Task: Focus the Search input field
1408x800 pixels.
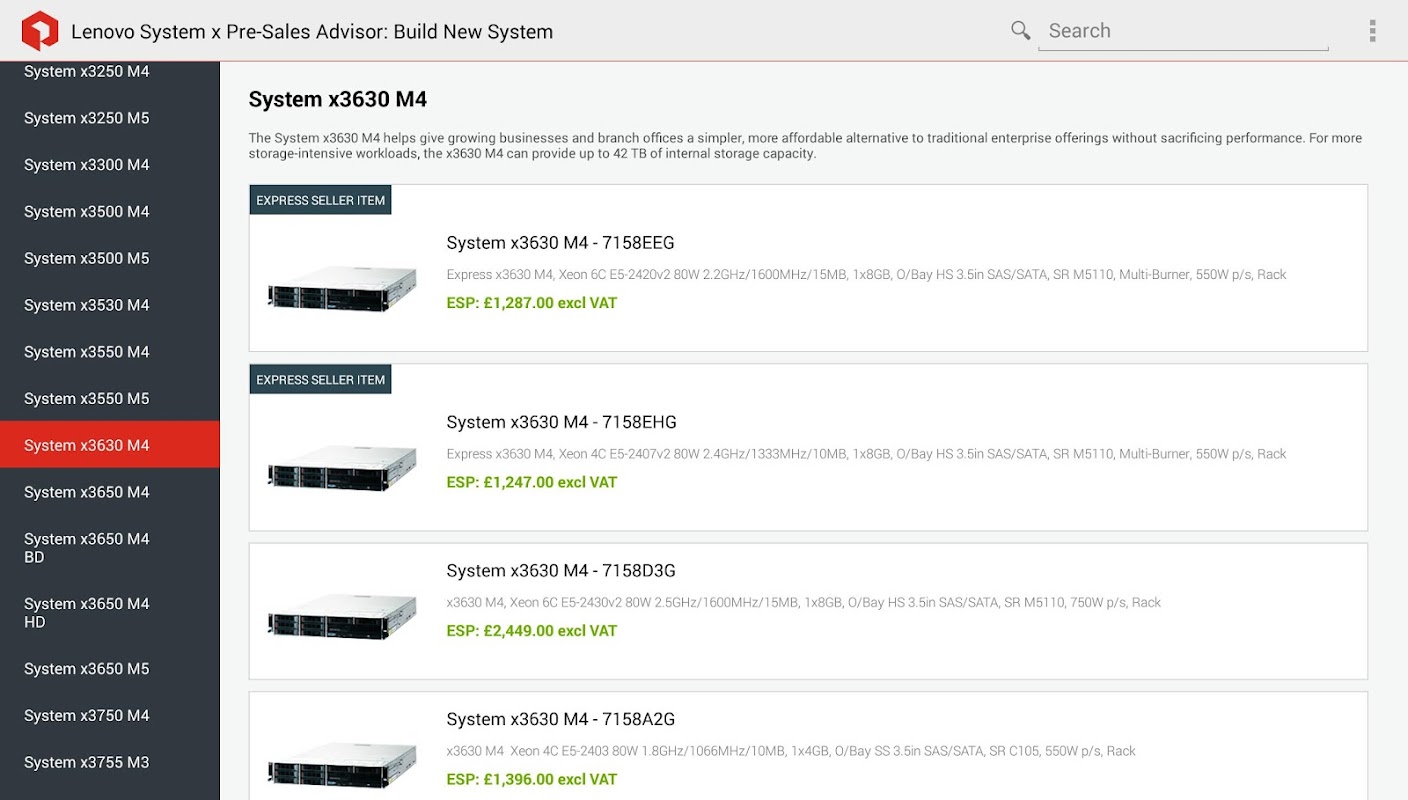Action: 1183,31
